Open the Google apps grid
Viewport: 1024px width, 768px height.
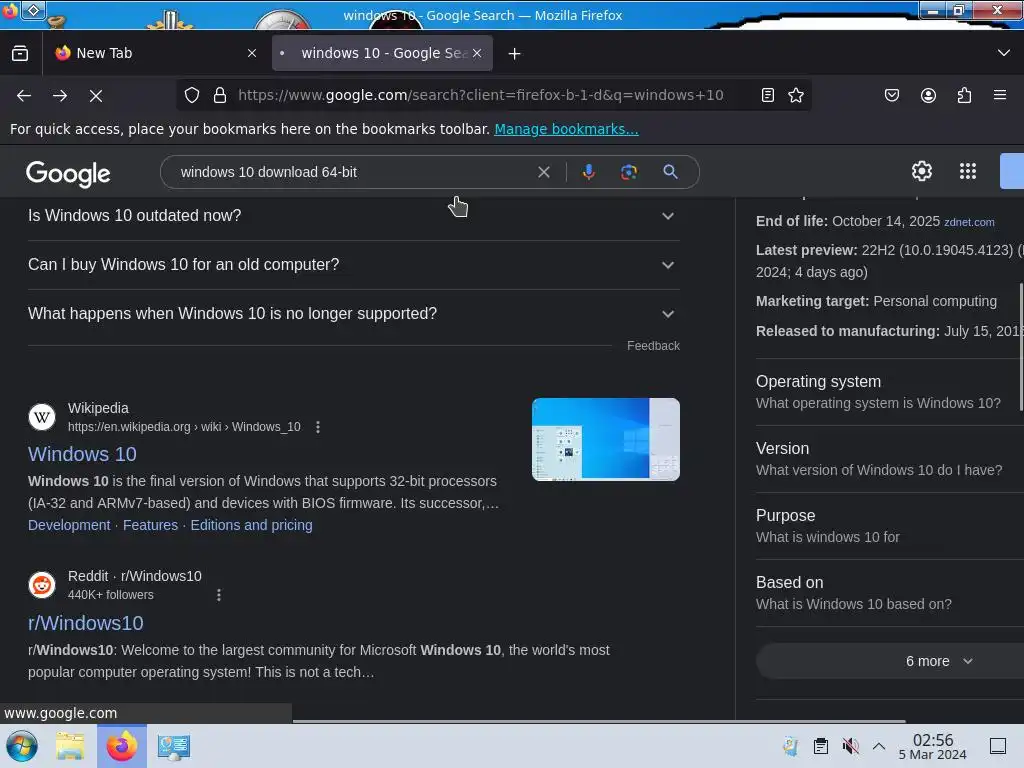pyautogui.click(x=968, y=171)
